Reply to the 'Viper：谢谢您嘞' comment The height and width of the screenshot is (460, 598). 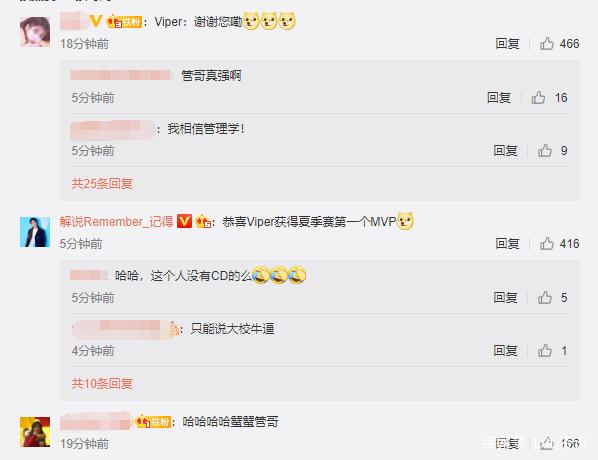(x=507, y=44)
